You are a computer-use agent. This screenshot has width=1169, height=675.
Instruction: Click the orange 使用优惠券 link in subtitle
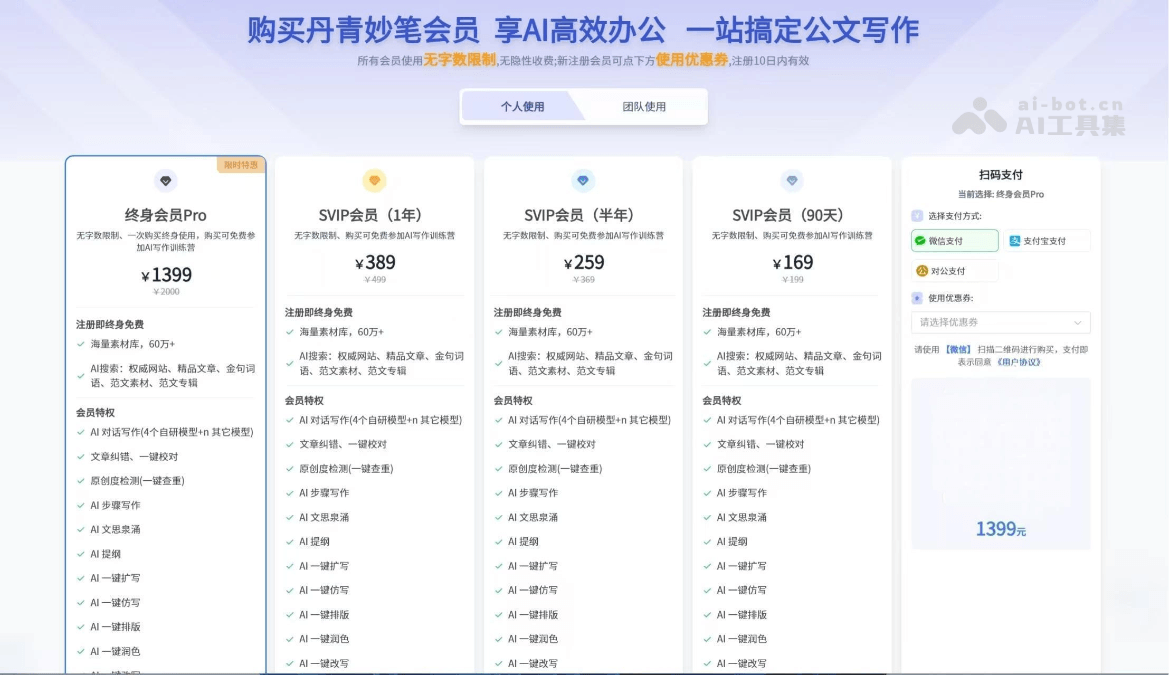(x=692, y=60)
